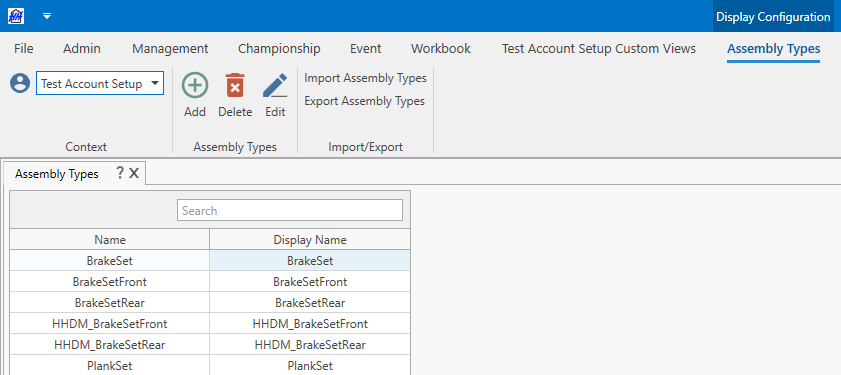Focus the Search input field
841x375 pixels.
tap(290, 210)
